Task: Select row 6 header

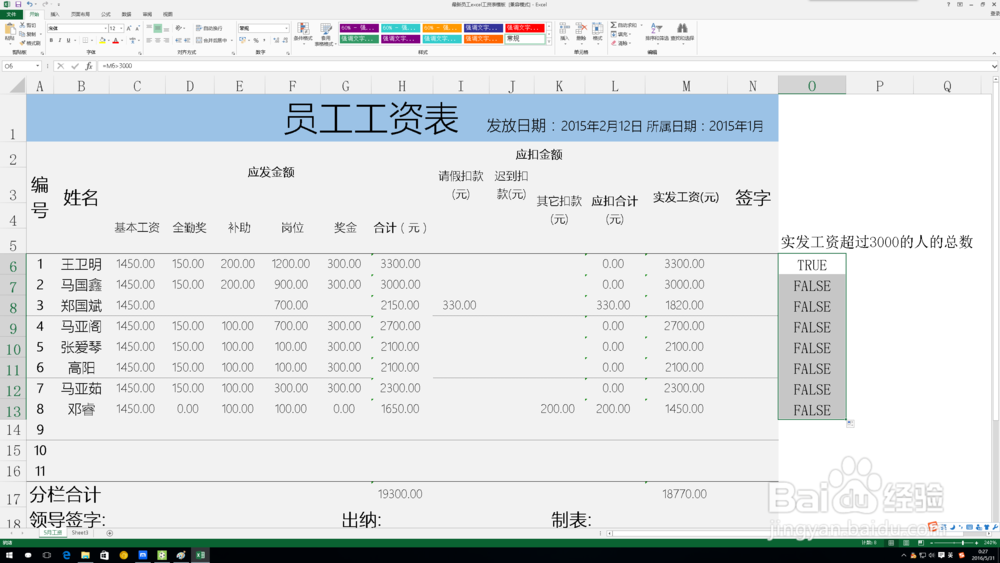Action: click(x=13, y=265)
